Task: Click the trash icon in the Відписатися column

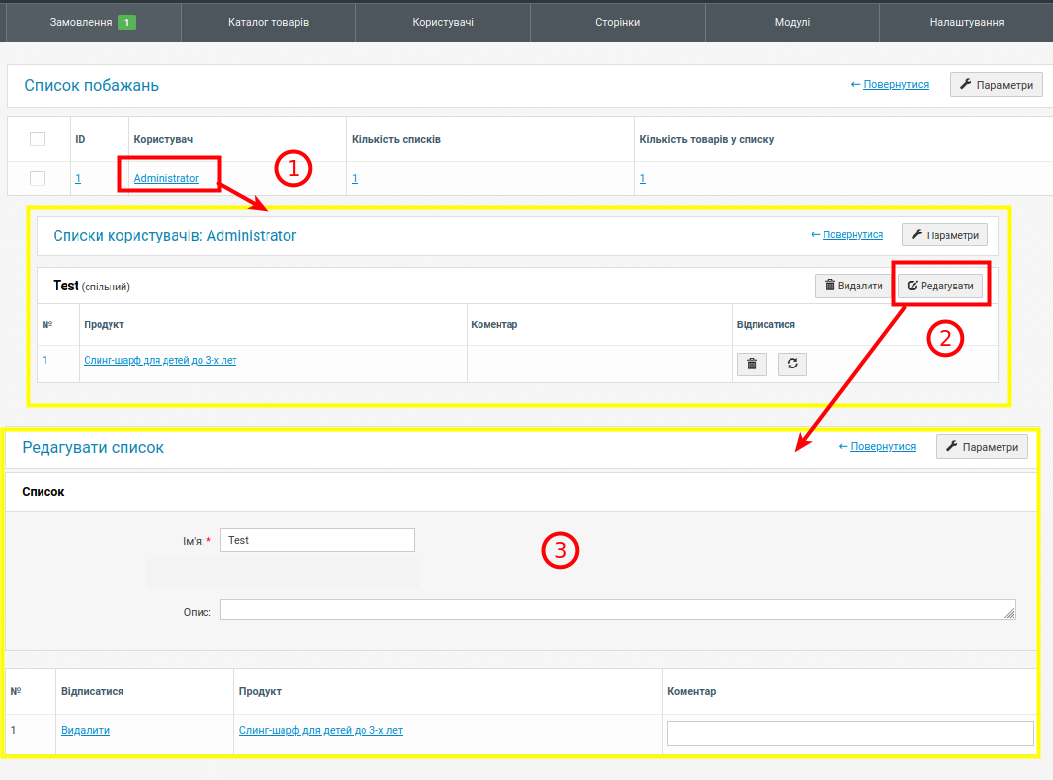Action: [x=752, y=364]
